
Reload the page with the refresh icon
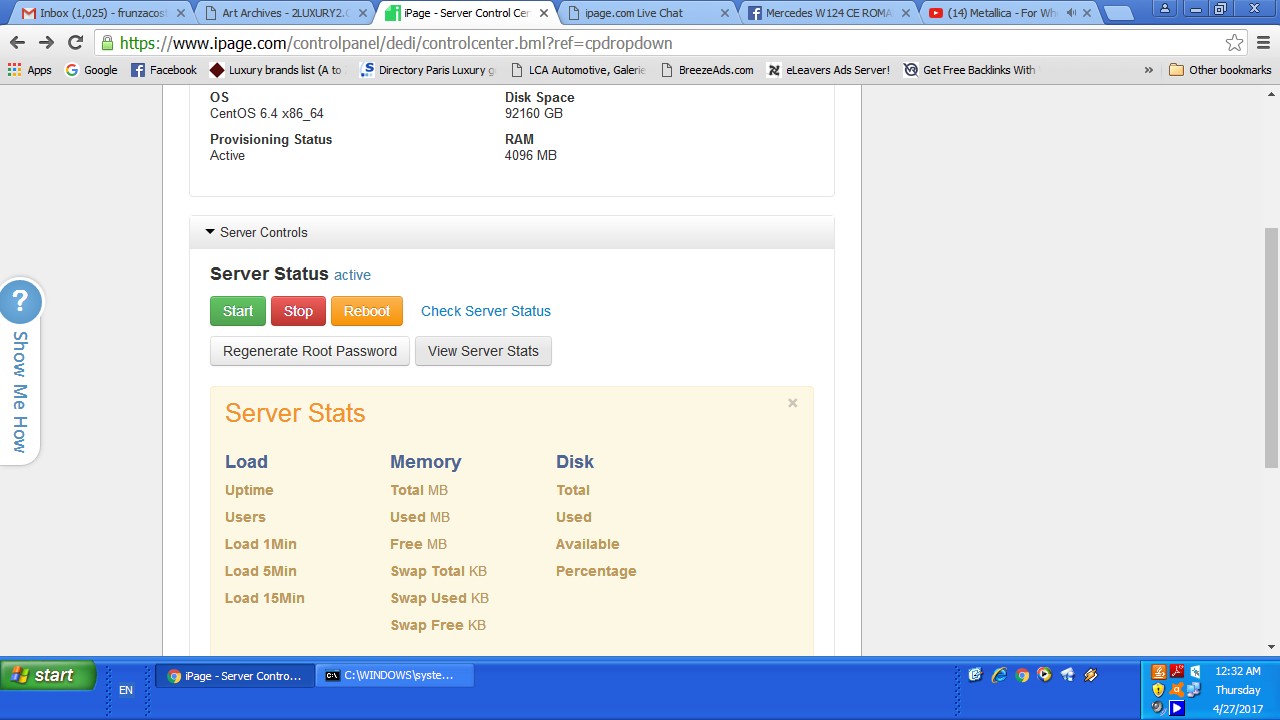click(75, 43)
